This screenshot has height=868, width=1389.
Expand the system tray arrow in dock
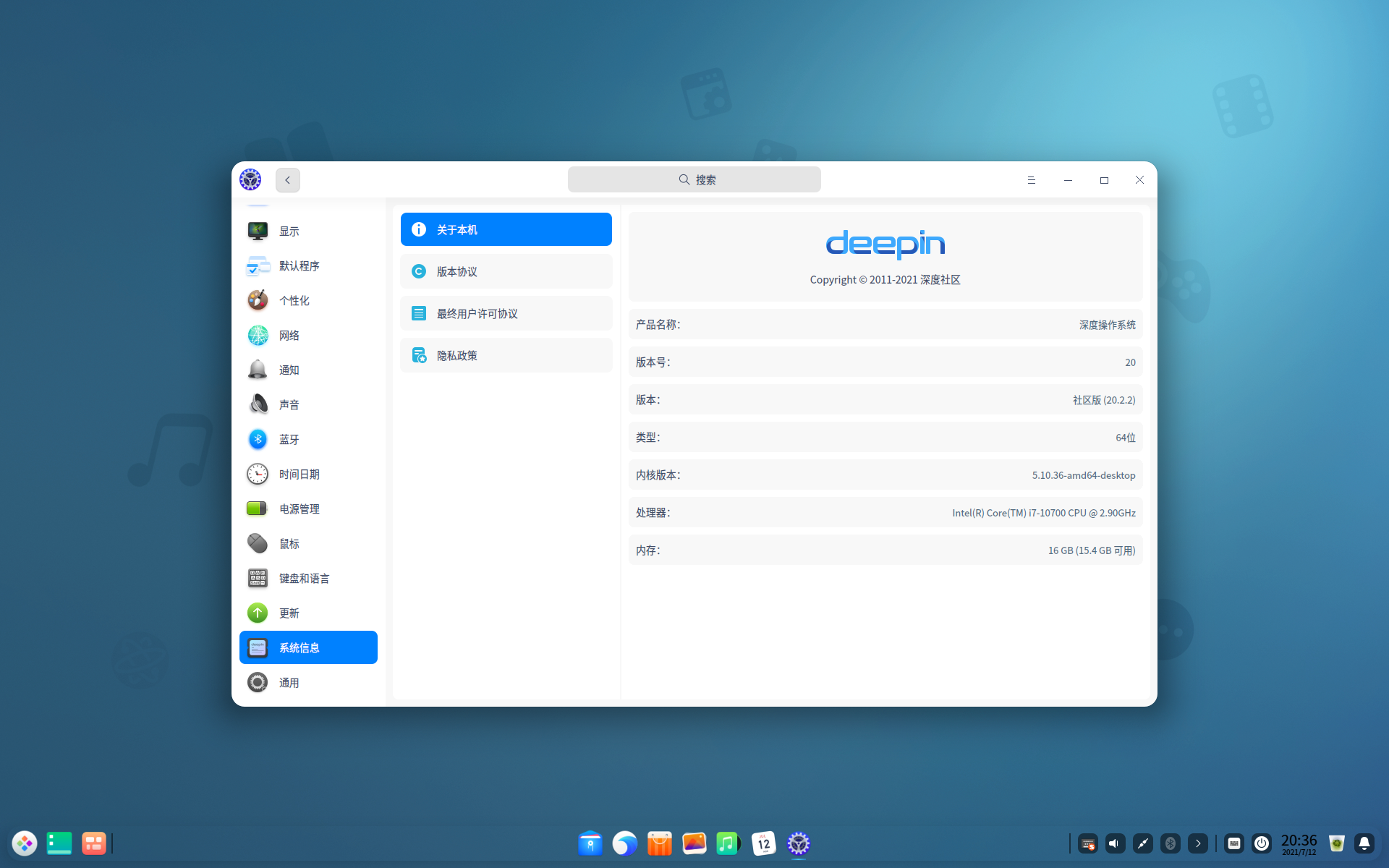point(1198,843)
